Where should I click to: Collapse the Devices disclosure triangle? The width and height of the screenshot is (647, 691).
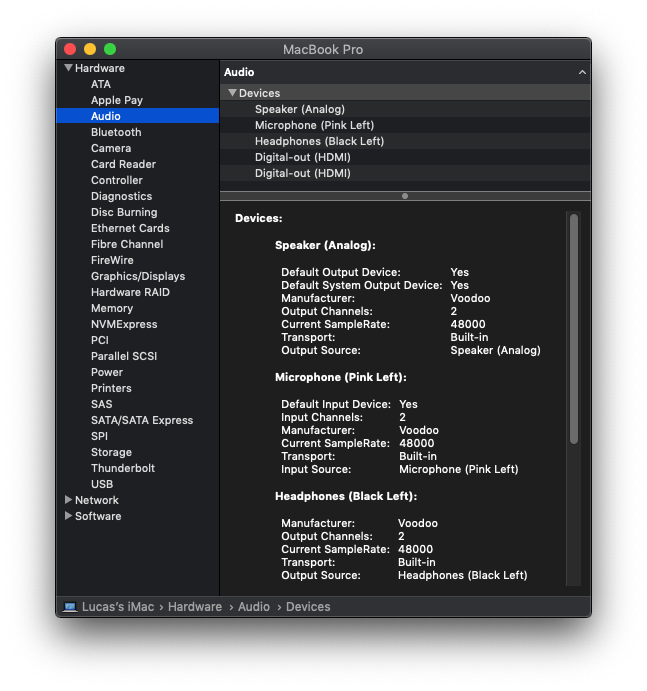[x=232, y=93]
